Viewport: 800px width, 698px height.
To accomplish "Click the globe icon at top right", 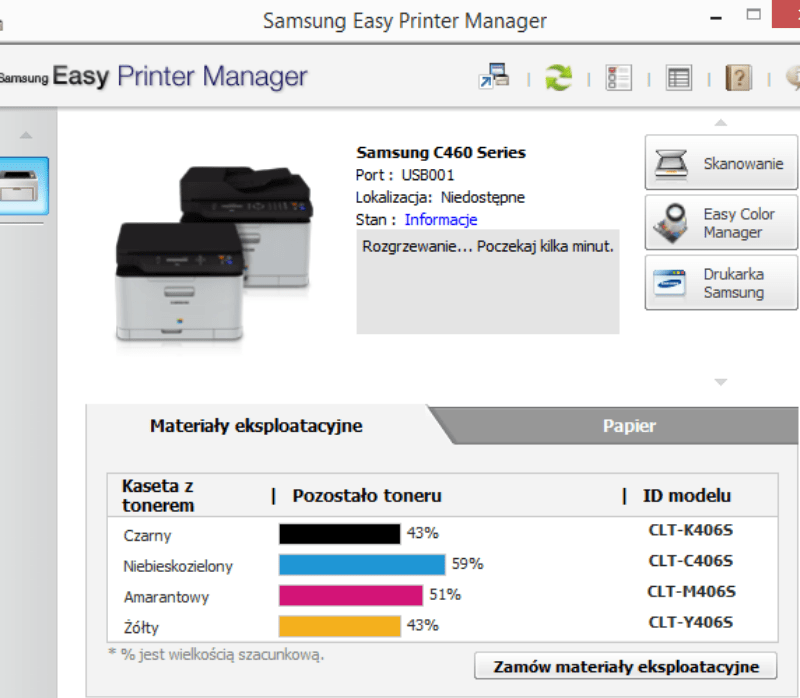I will point(795,77).
